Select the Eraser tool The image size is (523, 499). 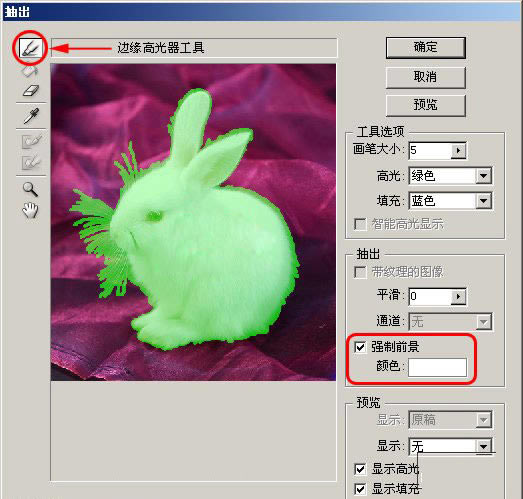tap(31, 90)
